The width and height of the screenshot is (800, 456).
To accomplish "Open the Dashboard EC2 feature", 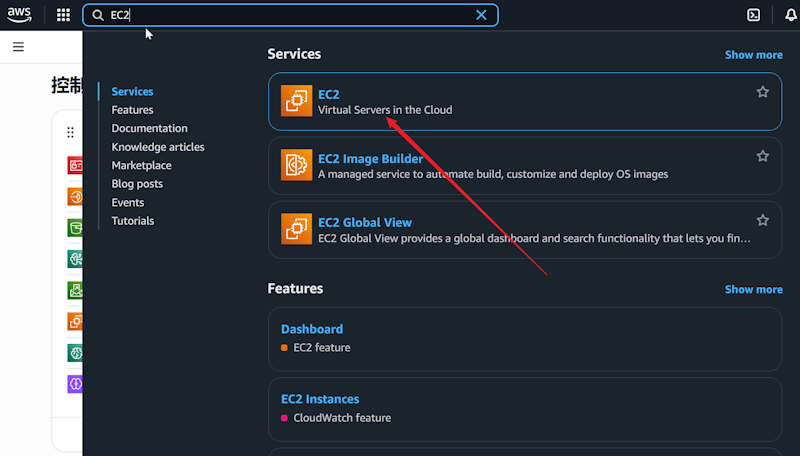I will (x=312, y=329).
